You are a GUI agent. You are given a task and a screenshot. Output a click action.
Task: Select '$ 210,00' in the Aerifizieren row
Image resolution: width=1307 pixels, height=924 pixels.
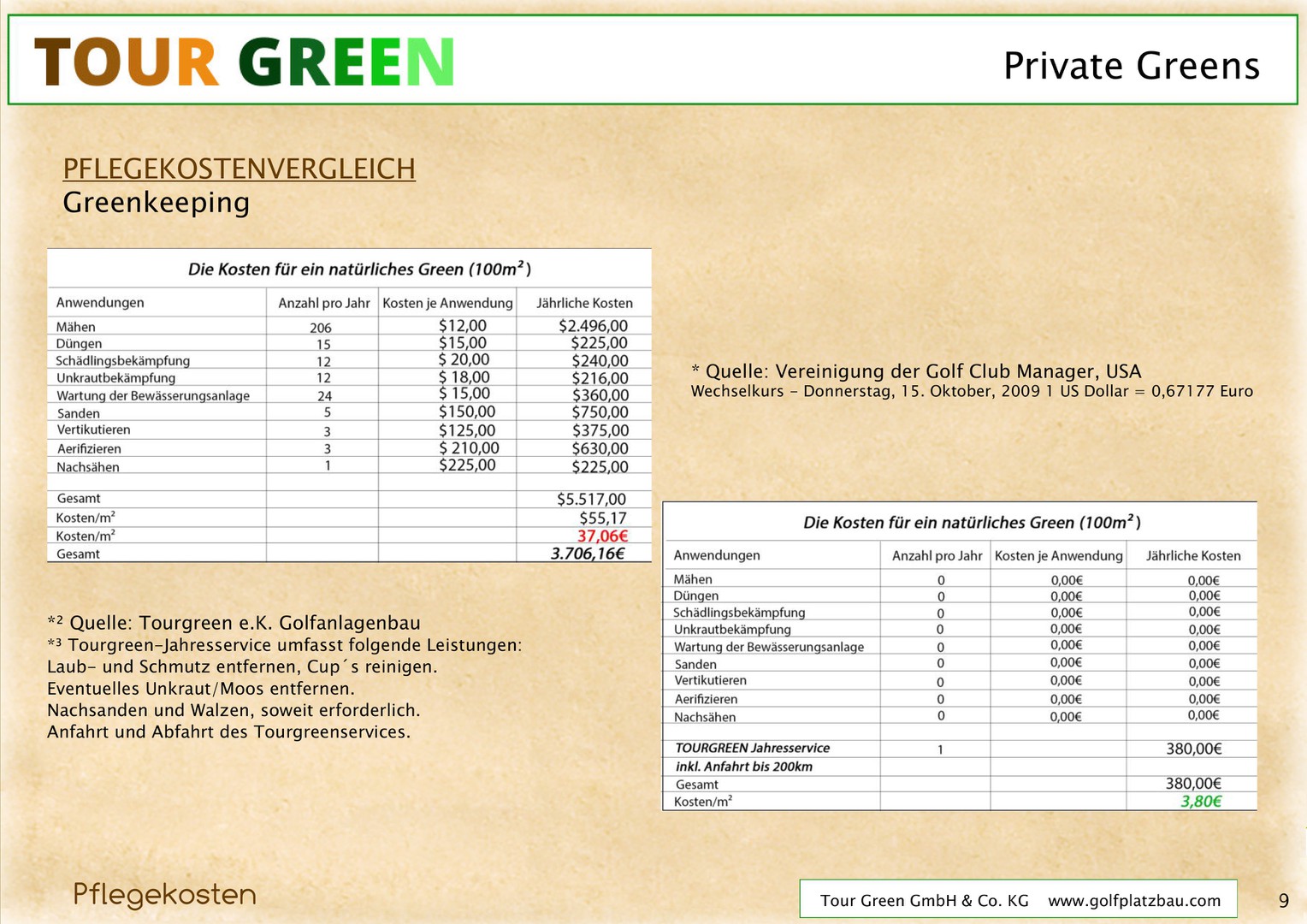pos(469,448)
